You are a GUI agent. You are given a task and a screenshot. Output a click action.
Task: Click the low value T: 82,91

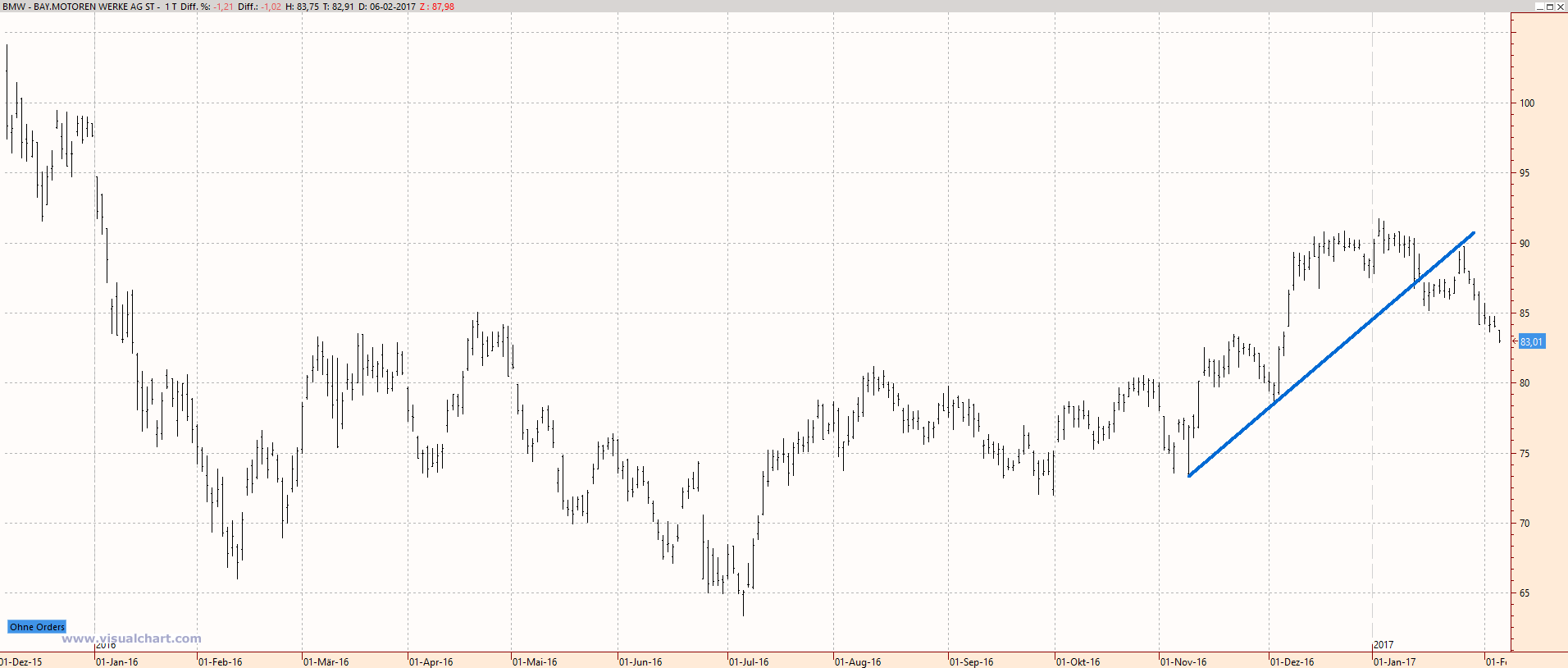(x=339, y=7)
